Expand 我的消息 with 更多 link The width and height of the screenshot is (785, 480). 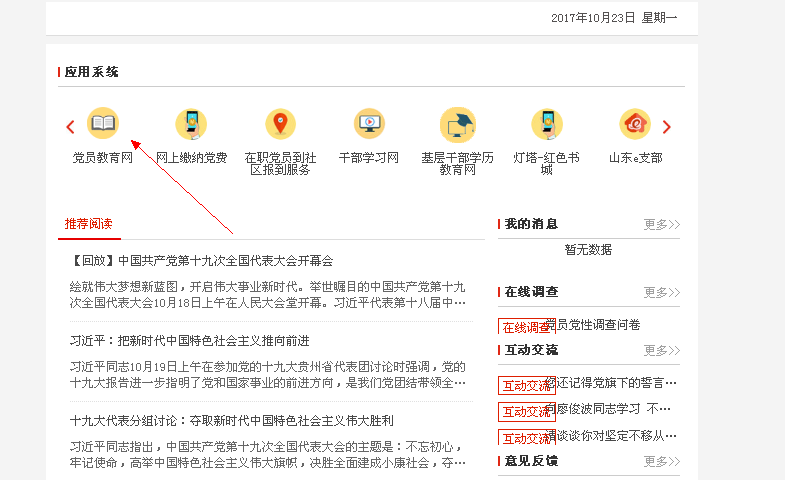pos(661,225)
